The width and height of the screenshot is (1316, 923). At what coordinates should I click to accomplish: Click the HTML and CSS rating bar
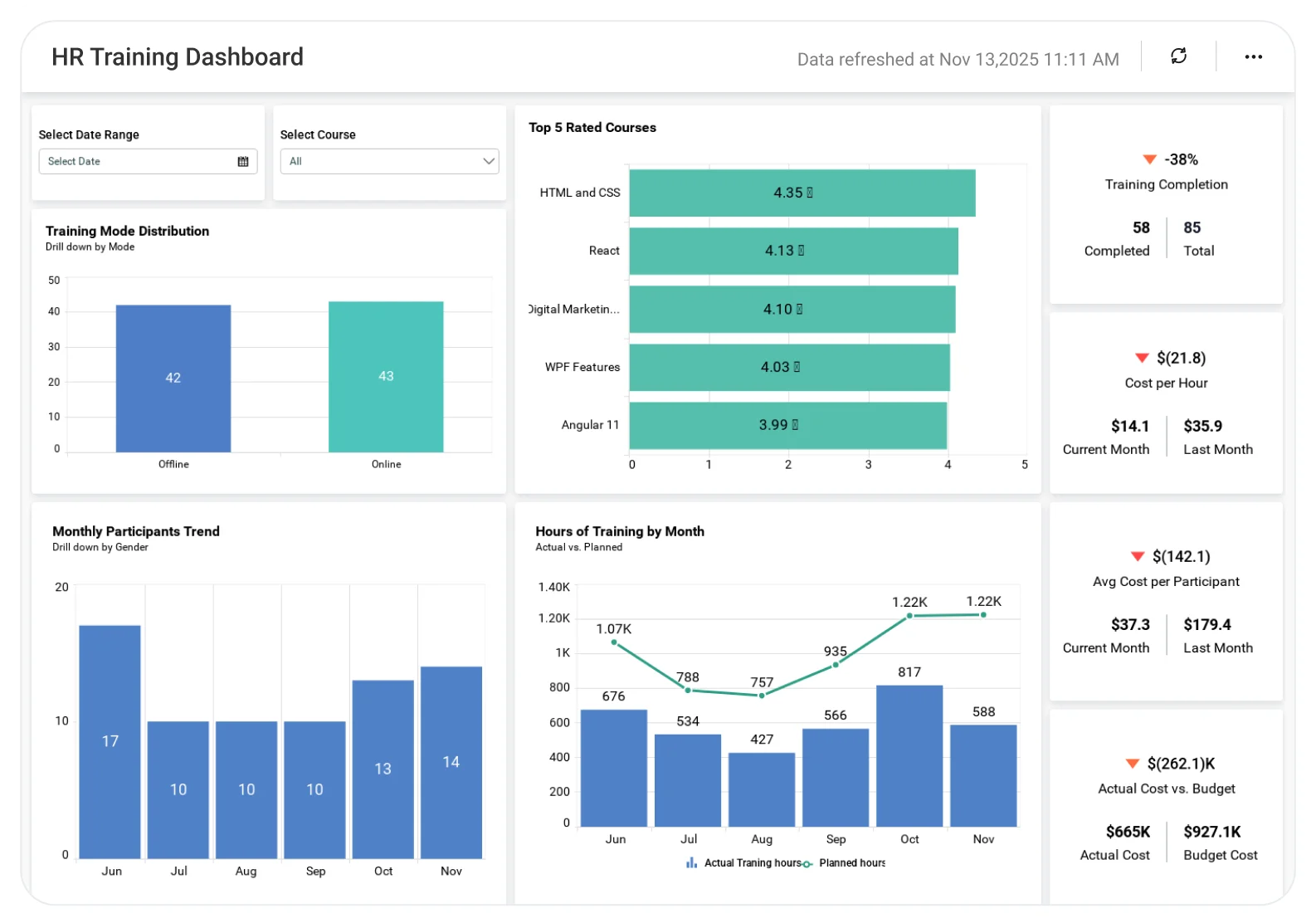(802, 193)
